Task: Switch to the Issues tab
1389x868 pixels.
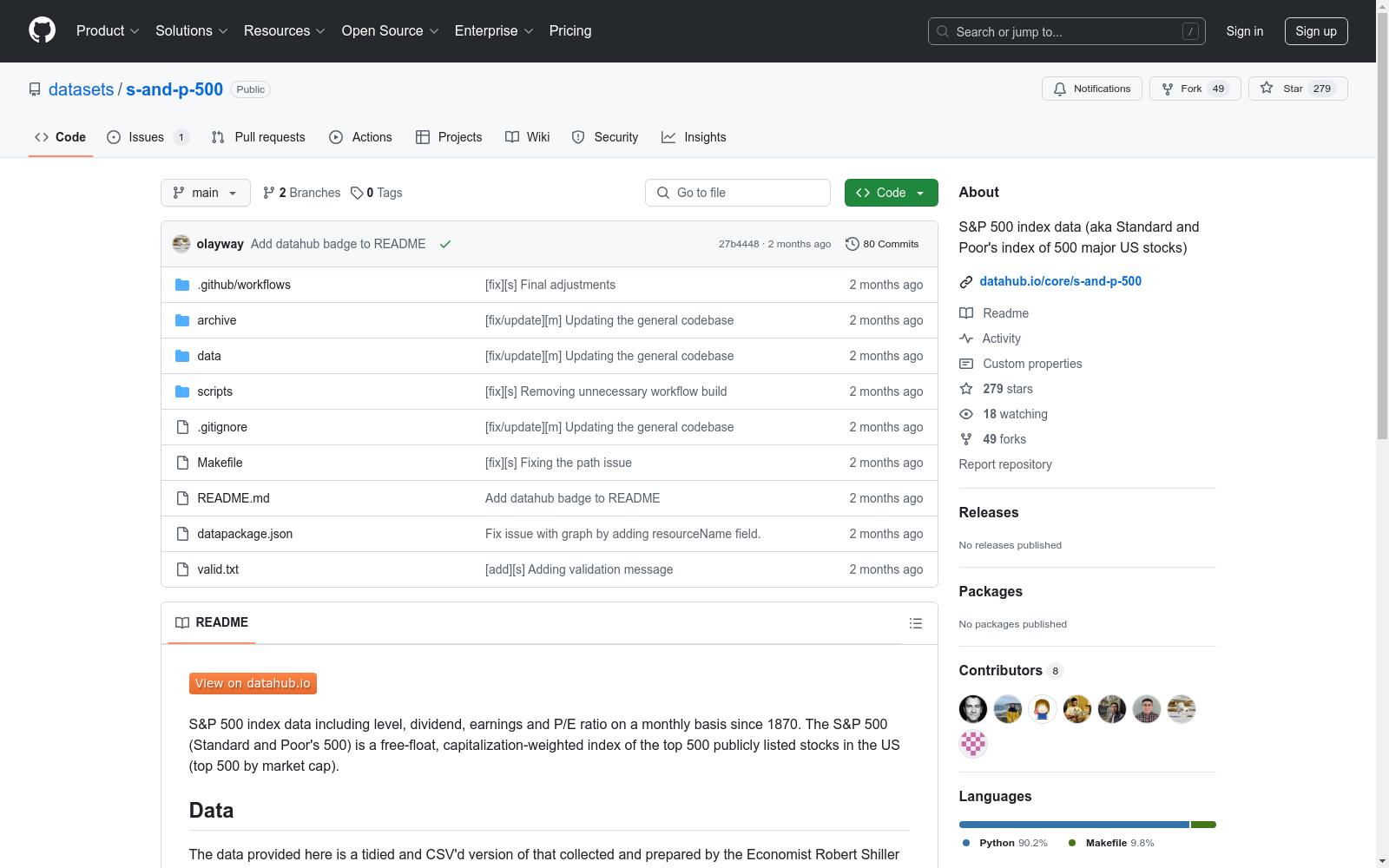Action: tap(148, 137)
